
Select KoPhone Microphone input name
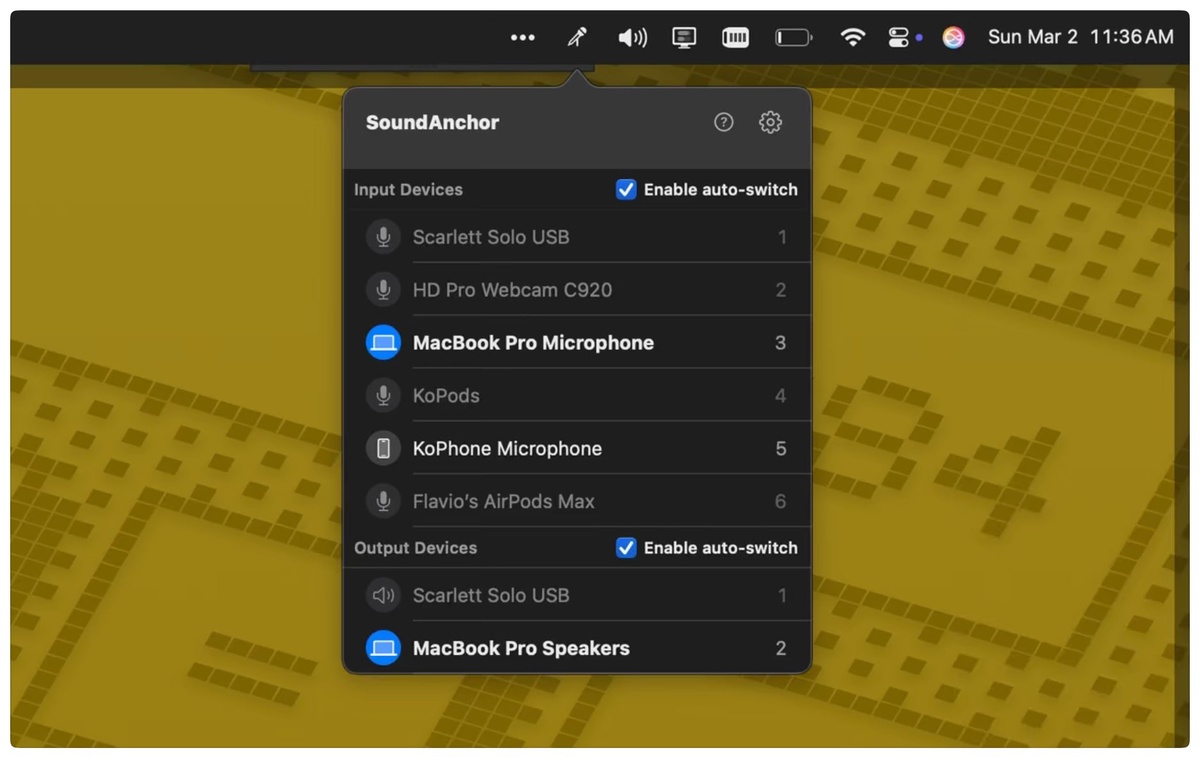507,449
